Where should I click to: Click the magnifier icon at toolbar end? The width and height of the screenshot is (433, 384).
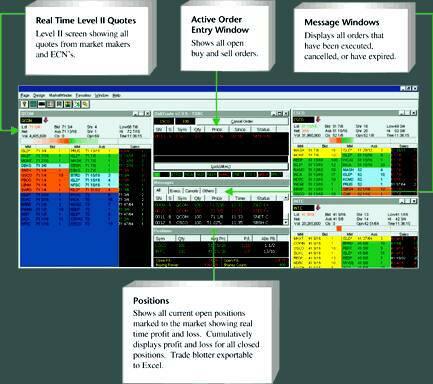[85, 104]
